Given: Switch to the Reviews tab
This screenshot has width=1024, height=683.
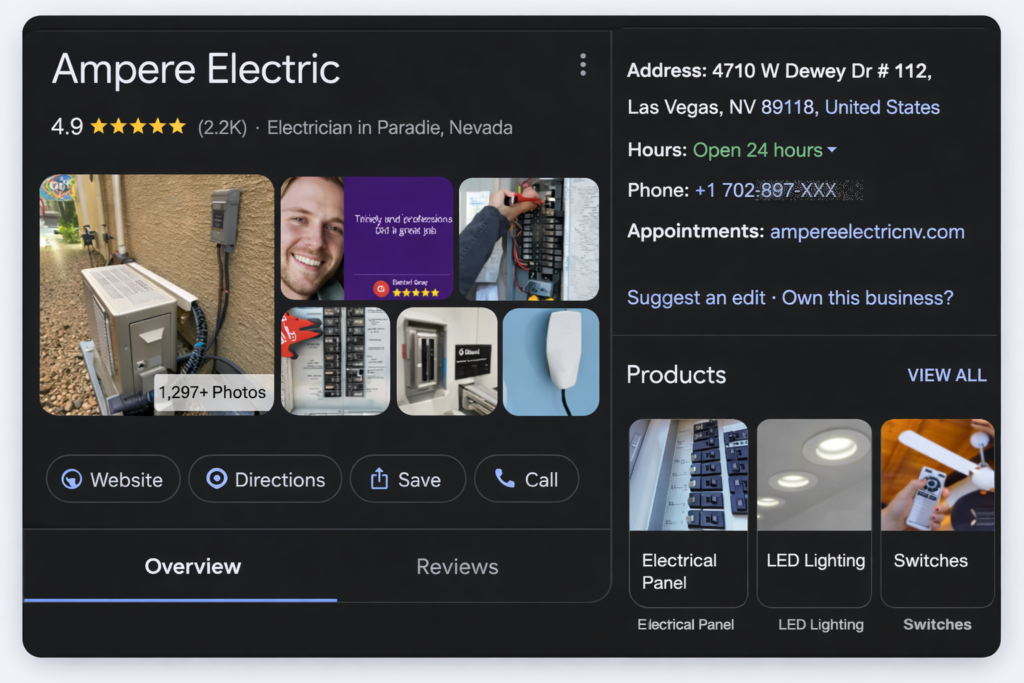Looking at the screenshot, I should click(x=457, y=567).
